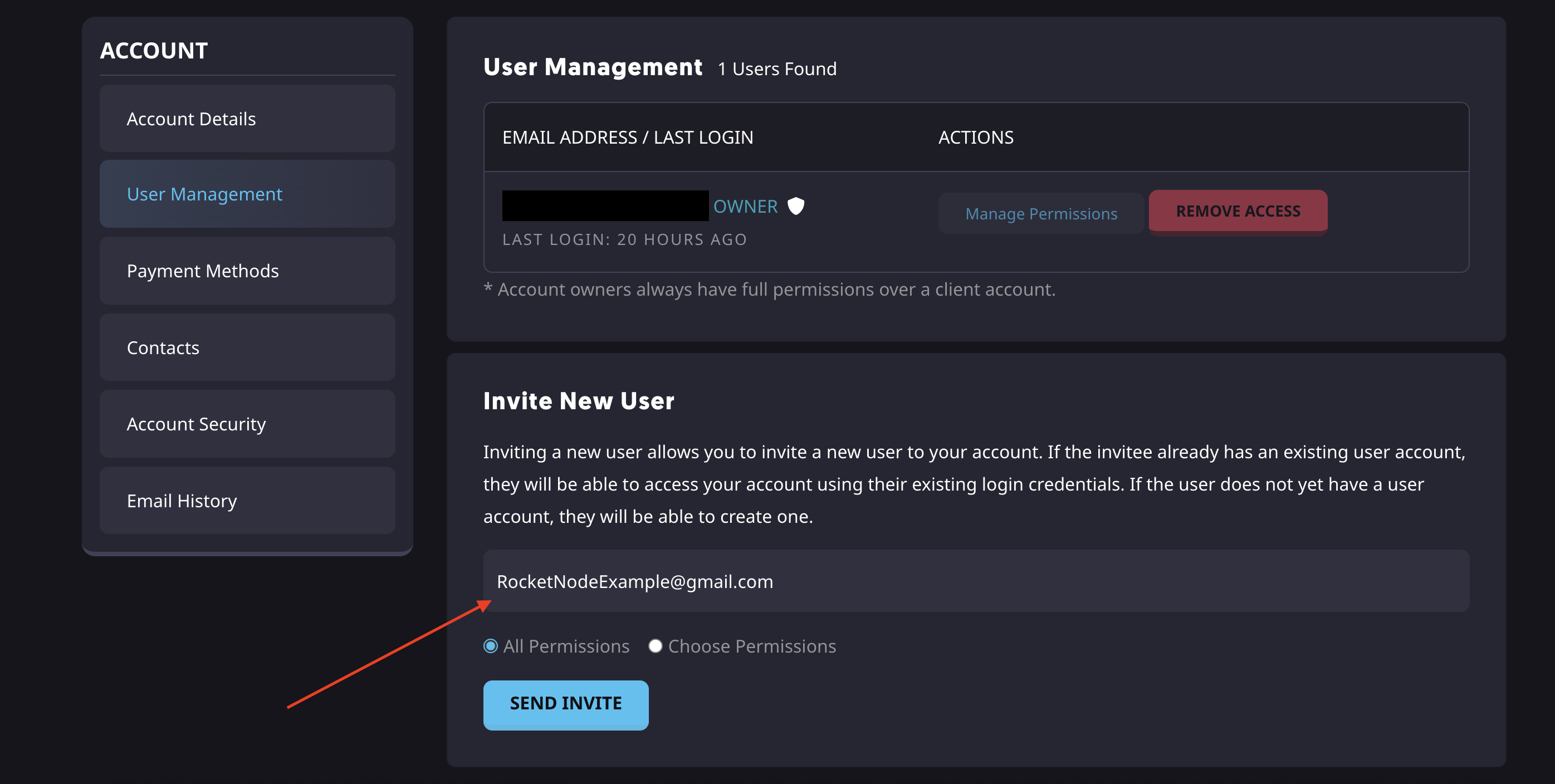Select the Choose Permissions radio button

pos(655,646)
